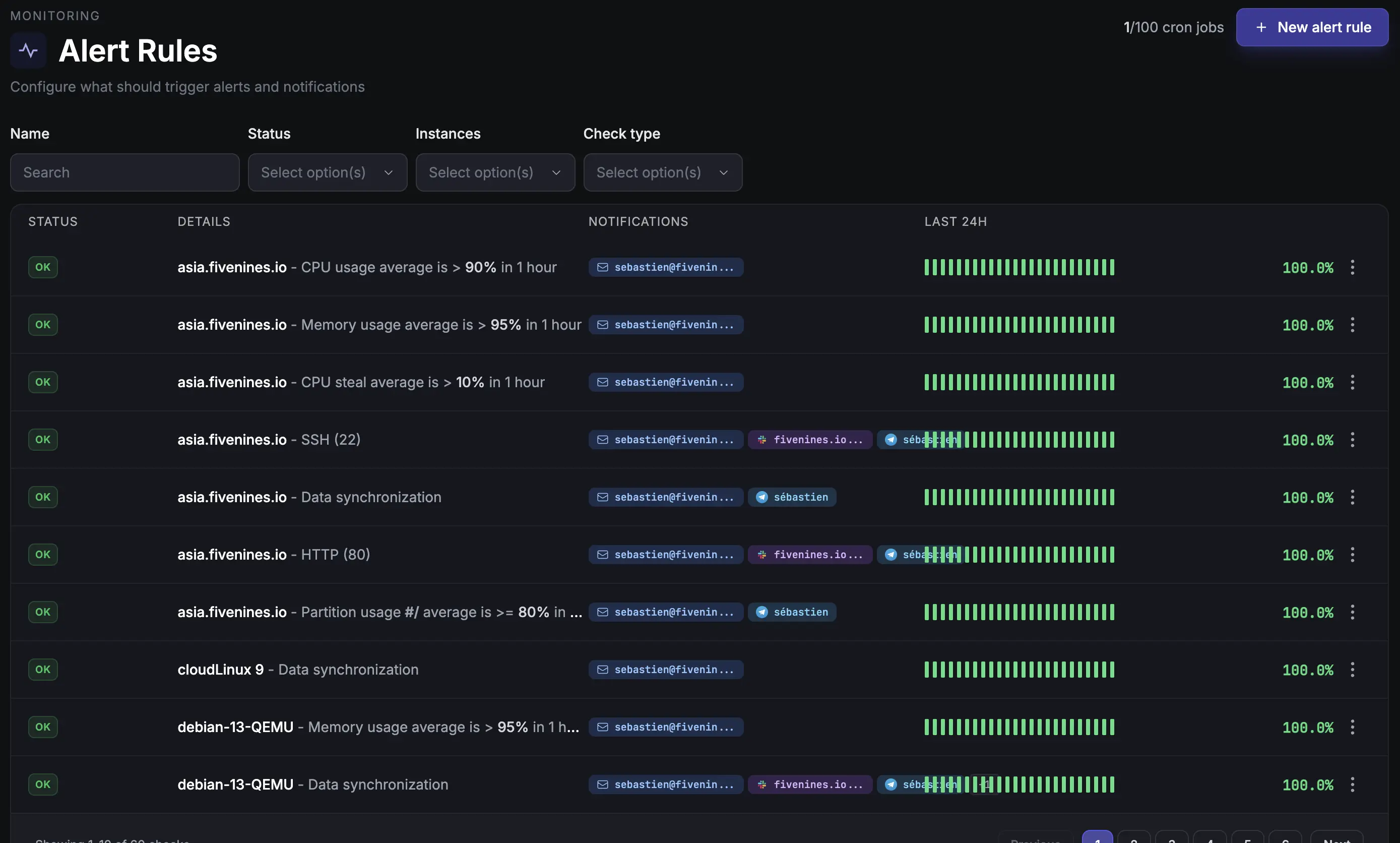The width and height of the screenshot is (1400, 843).
Task: Click the Telegram icon on debian-13-QEMU Data synchronization row
Action: coord(892,784)
